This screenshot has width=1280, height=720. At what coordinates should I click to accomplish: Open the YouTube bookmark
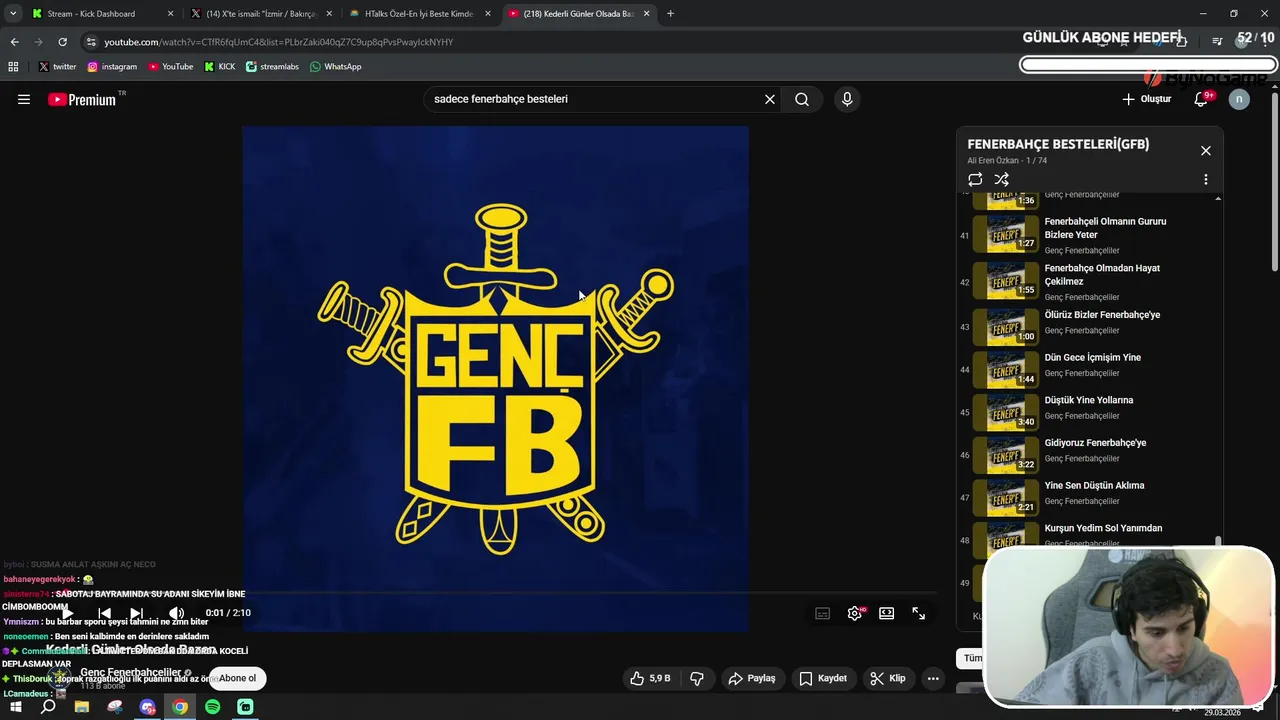171,67
